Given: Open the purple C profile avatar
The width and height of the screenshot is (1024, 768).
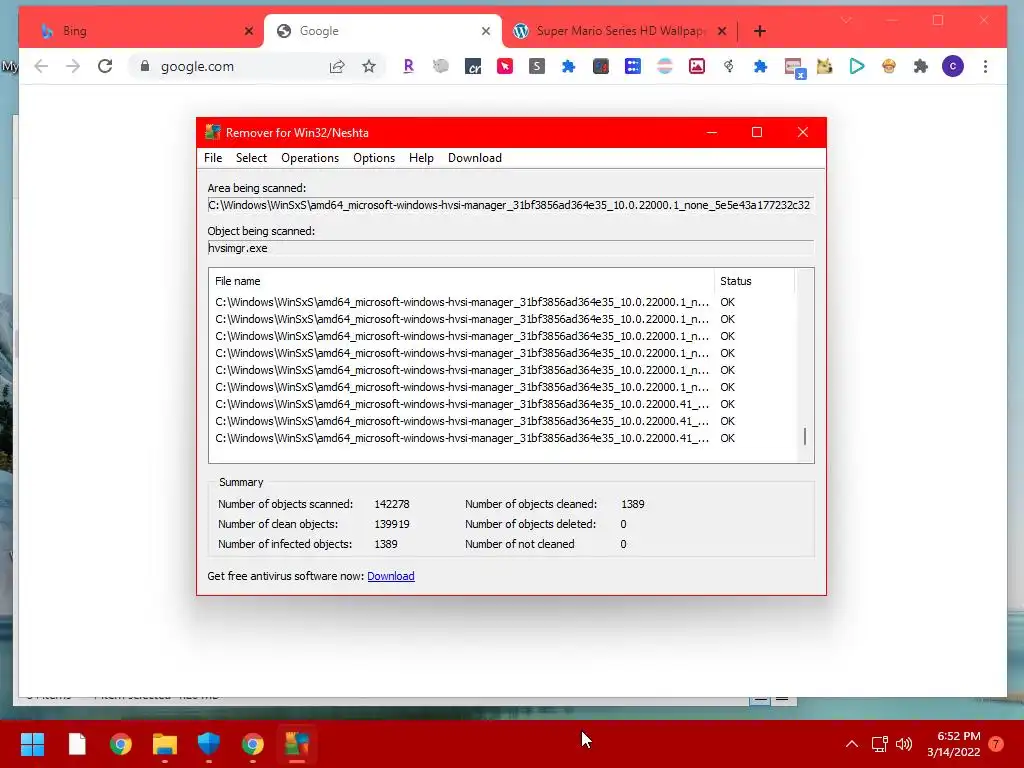Looking at the screenshot, I should 953,66.
